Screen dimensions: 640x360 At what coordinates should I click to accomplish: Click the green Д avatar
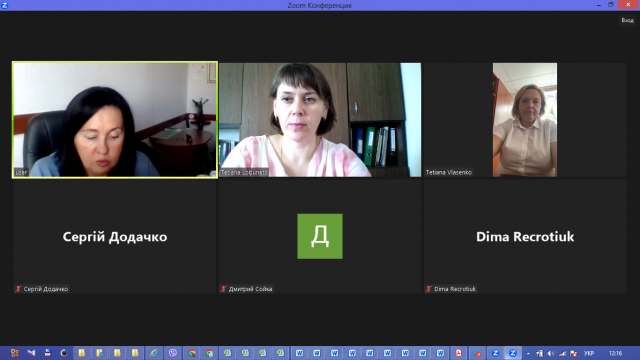coord(320,236)
